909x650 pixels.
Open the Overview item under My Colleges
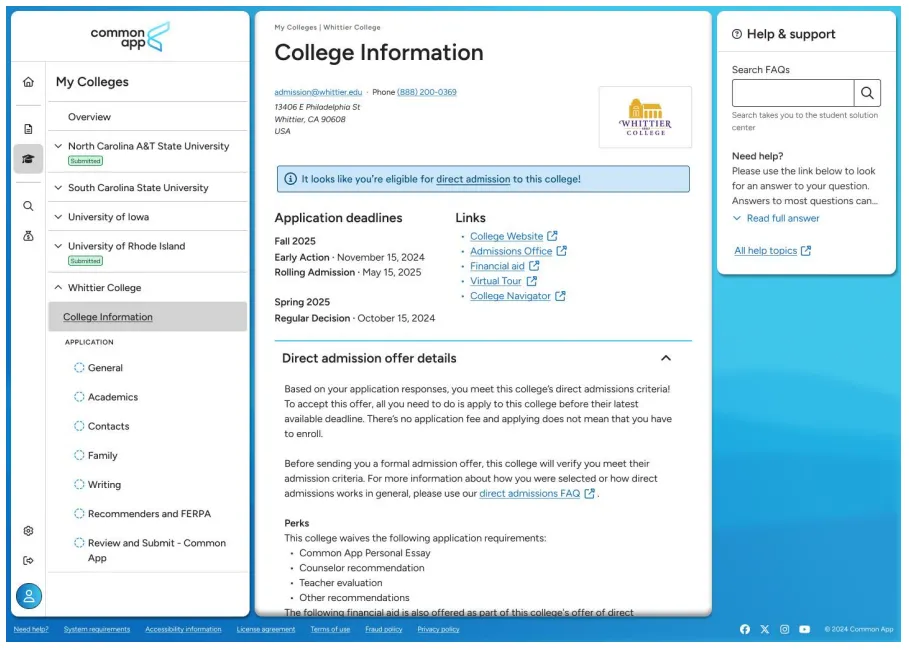pos(89,117)
